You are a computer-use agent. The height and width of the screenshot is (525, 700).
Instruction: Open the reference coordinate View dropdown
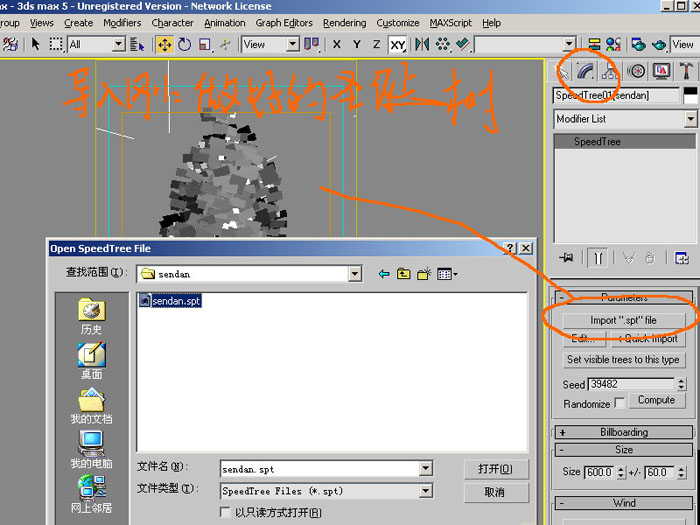(292, 44)
